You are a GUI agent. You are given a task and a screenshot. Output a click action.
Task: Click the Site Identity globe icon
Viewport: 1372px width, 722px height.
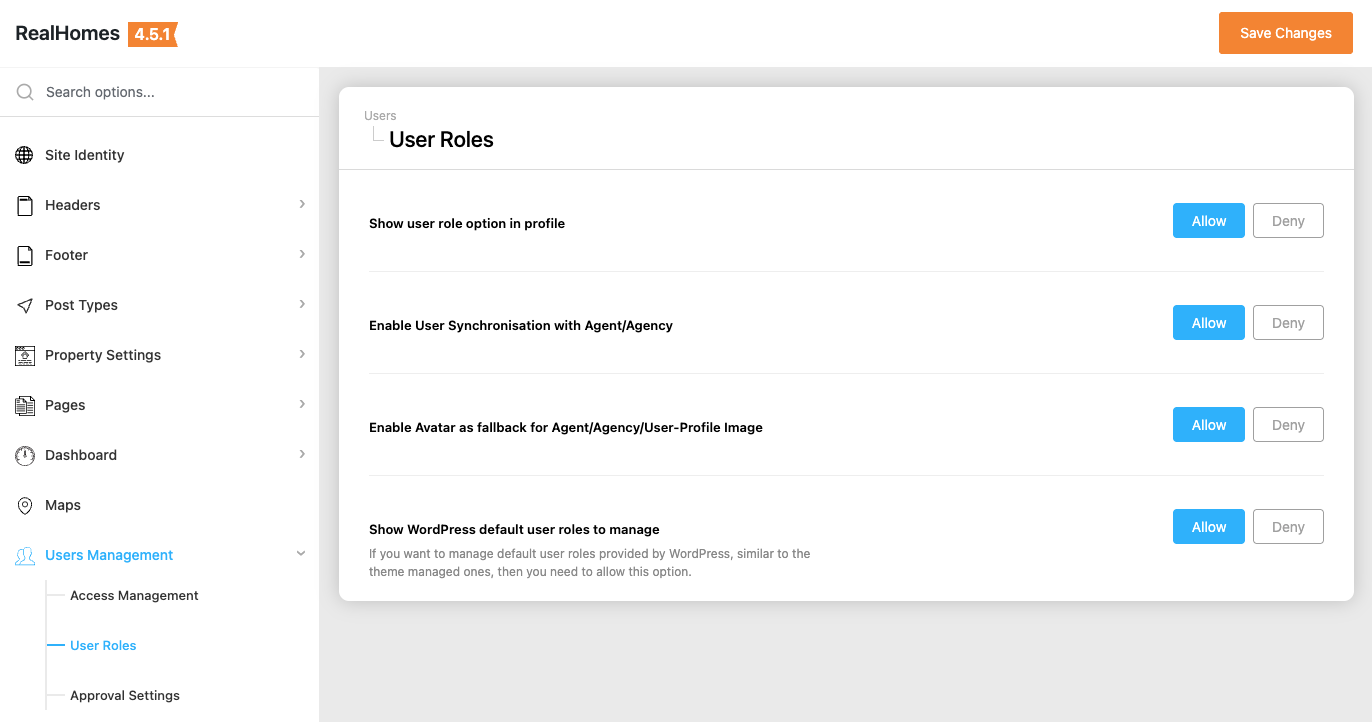(x=25, y=155)
